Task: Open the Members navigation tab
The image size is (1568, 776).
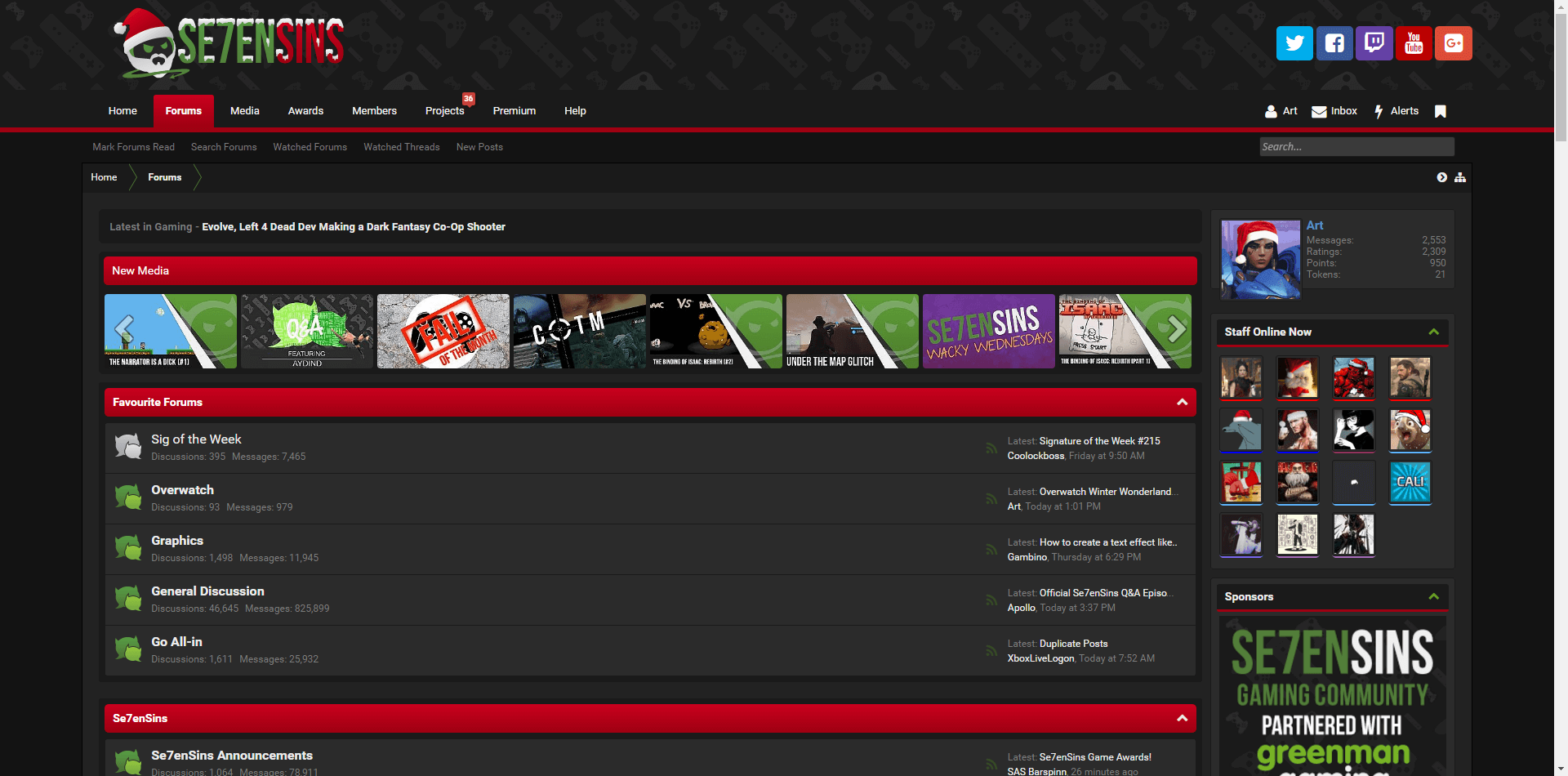Action: [x=374, y=111]
